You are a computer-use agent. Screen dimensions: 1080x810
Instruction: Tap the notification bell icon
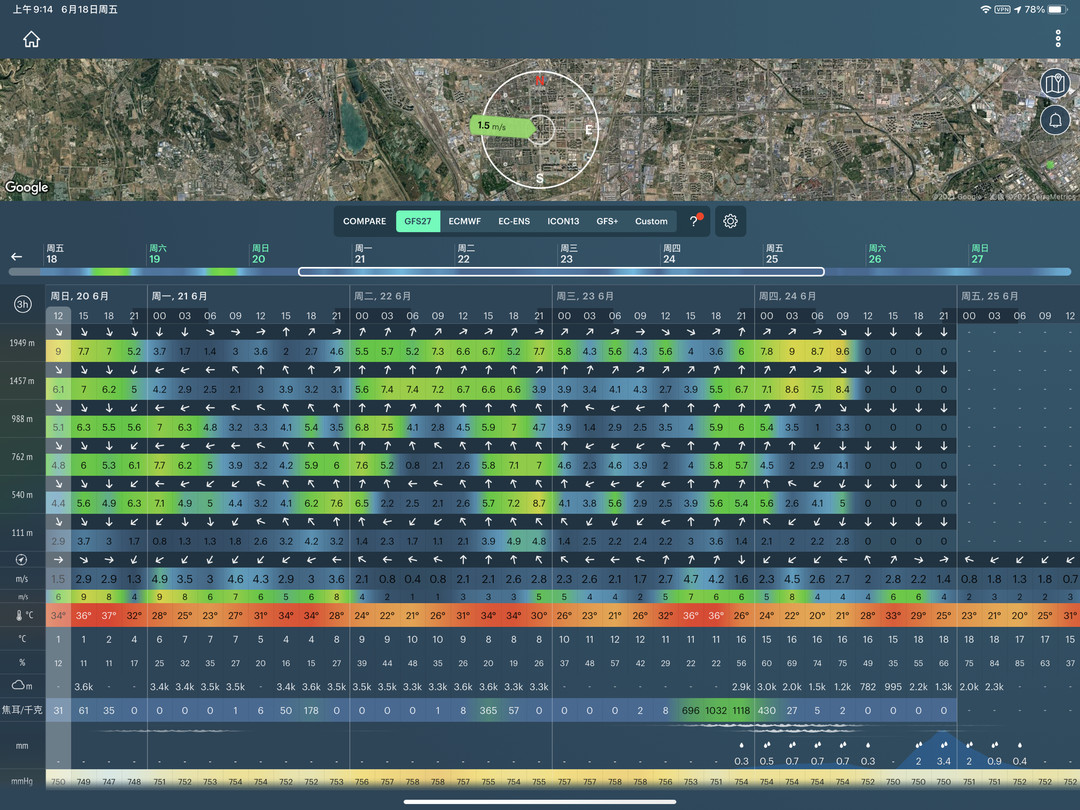click(1055, 120)
